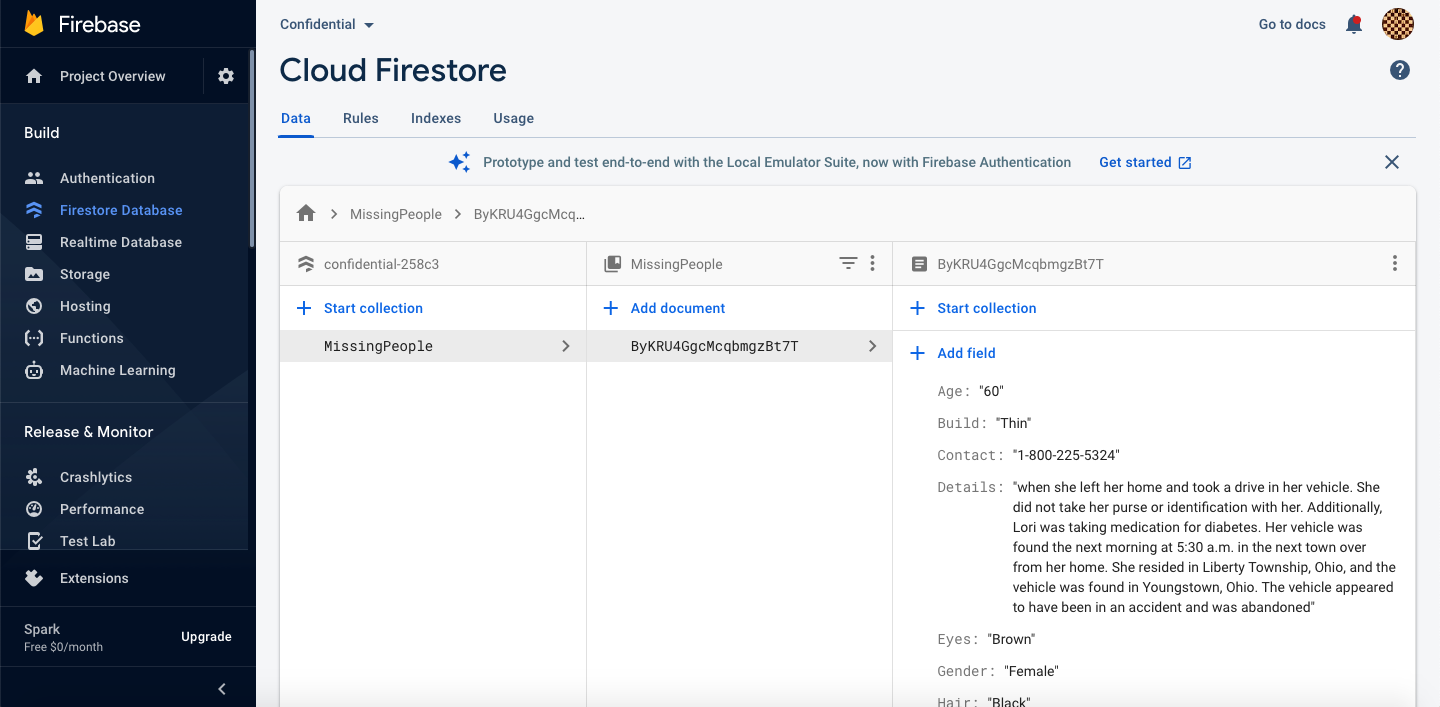Image resolution: width=1440 pixels, height=707 pixels.
Task: Select the Gender field value "Female"
Action: pyautogui.click(x=1031, y=671)
